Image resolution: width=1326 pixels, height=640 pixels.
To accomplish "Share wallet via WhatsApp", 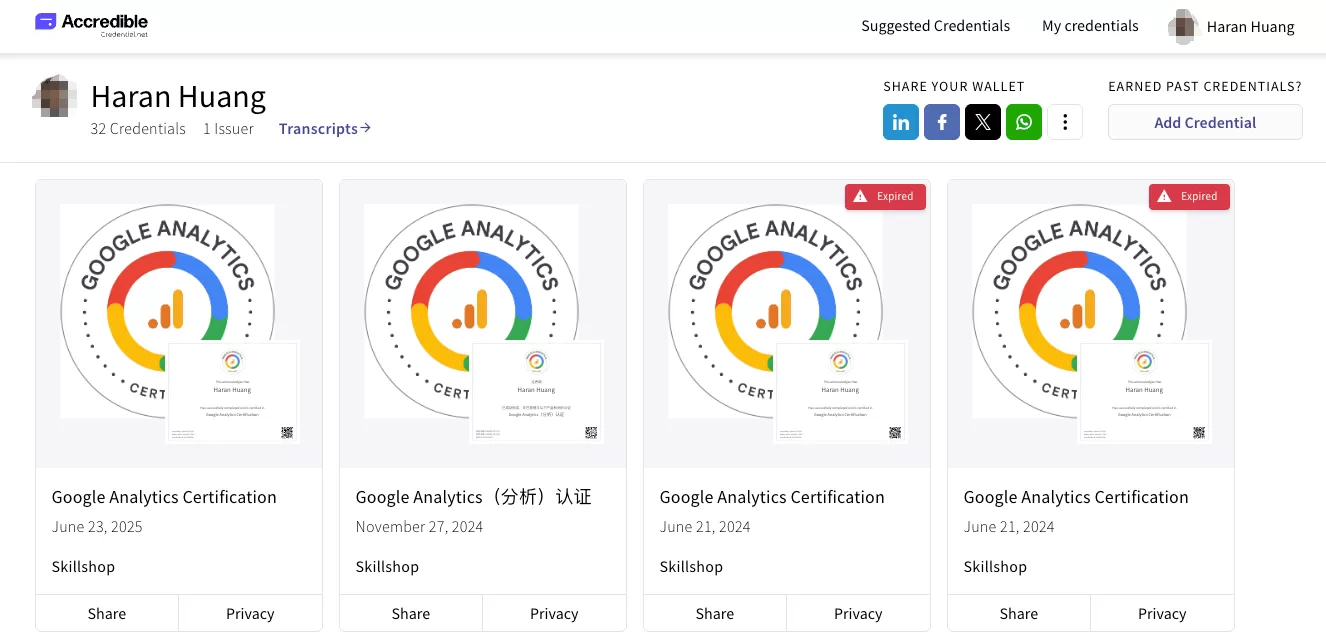I will [1024, 122].
